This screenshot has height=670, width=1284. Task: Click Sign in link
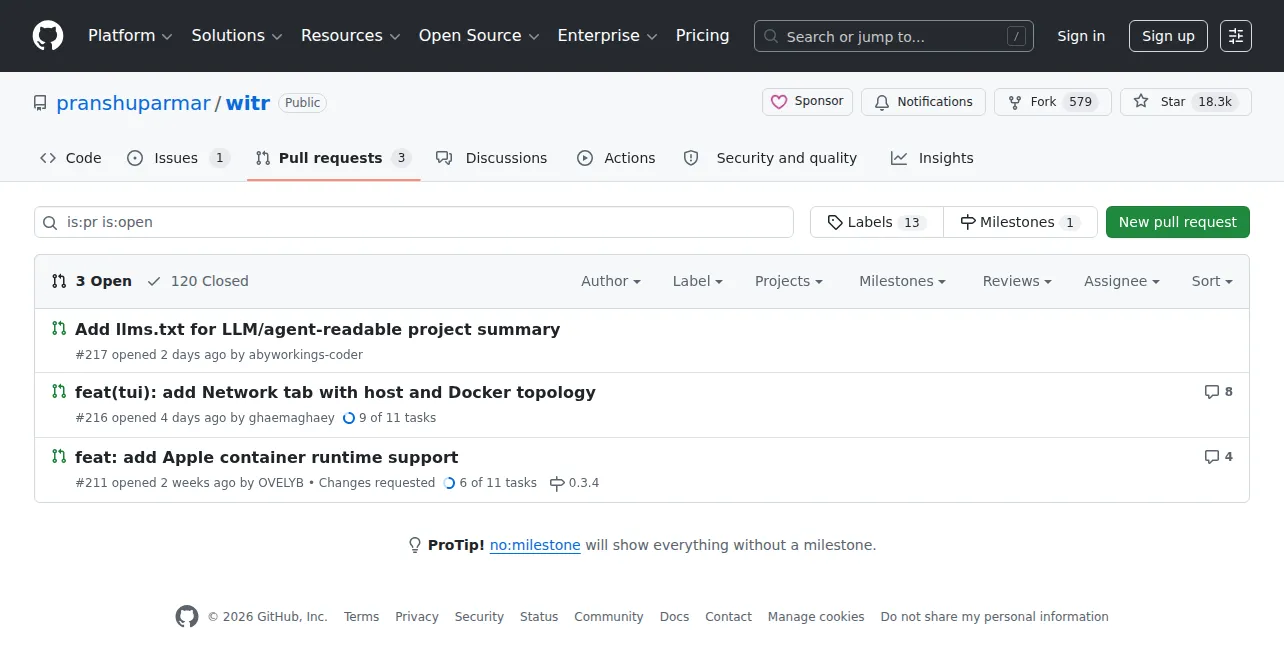[1081, 36]
